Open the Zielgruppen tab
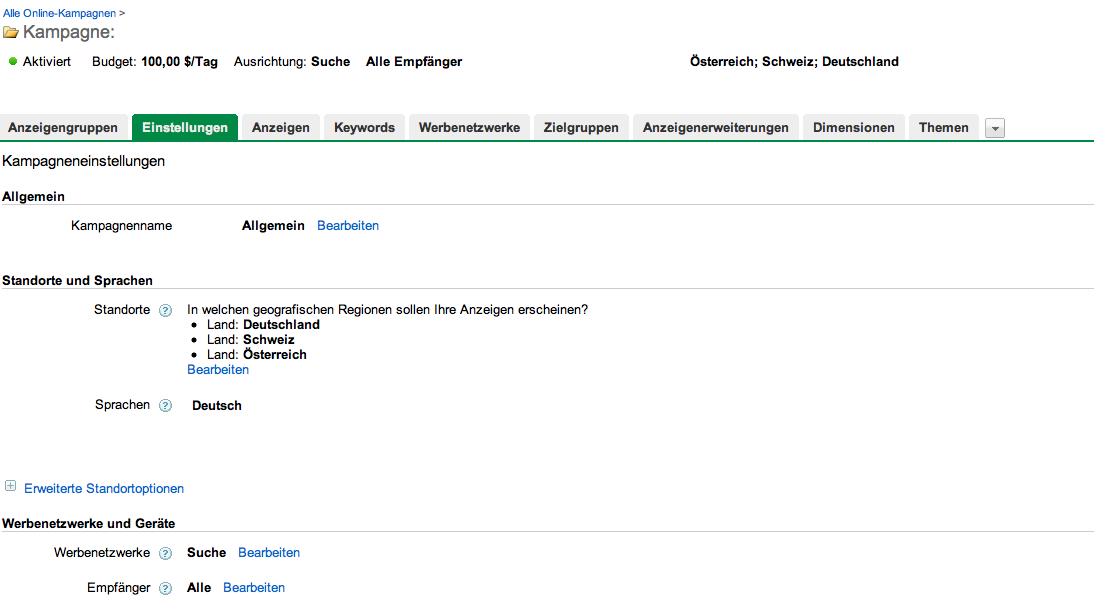The image size is (1094, 614). tap(581, 128)
